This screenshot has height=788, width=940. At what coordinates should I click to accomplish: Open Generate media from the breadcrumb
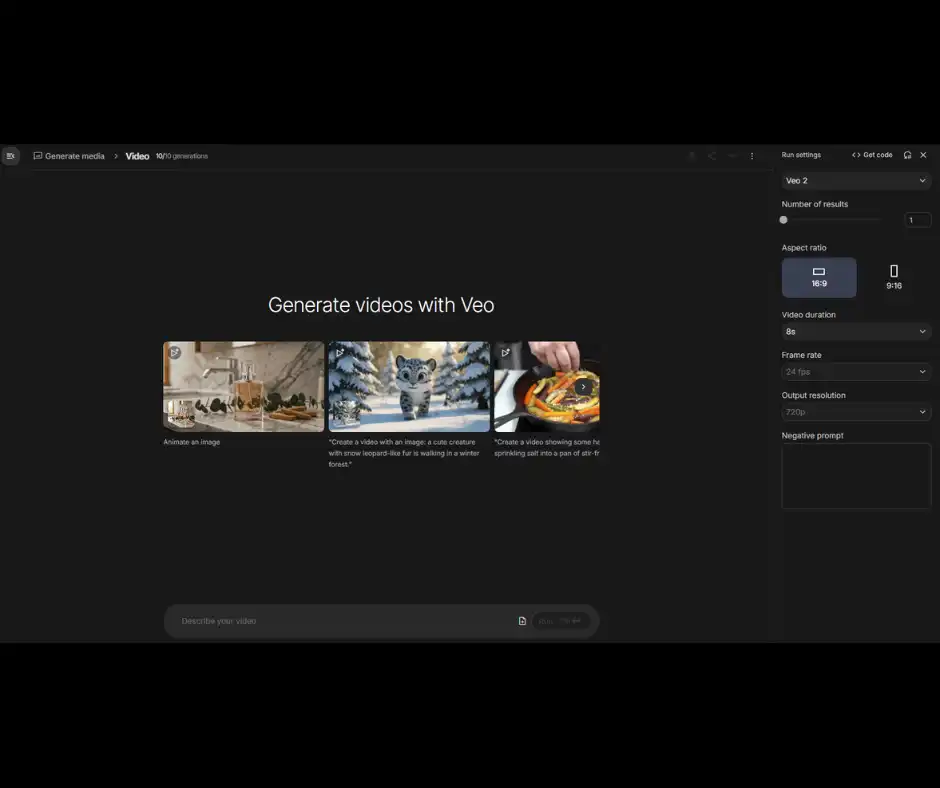(74, 156)
